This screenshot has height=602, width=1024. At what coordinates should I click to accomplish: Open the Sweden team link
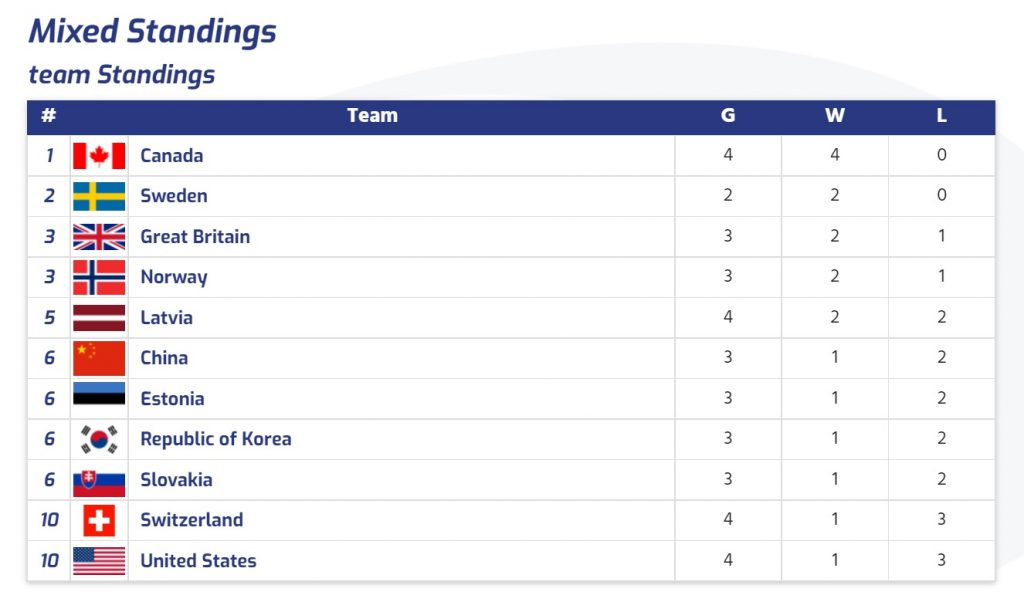pos(174,196)
